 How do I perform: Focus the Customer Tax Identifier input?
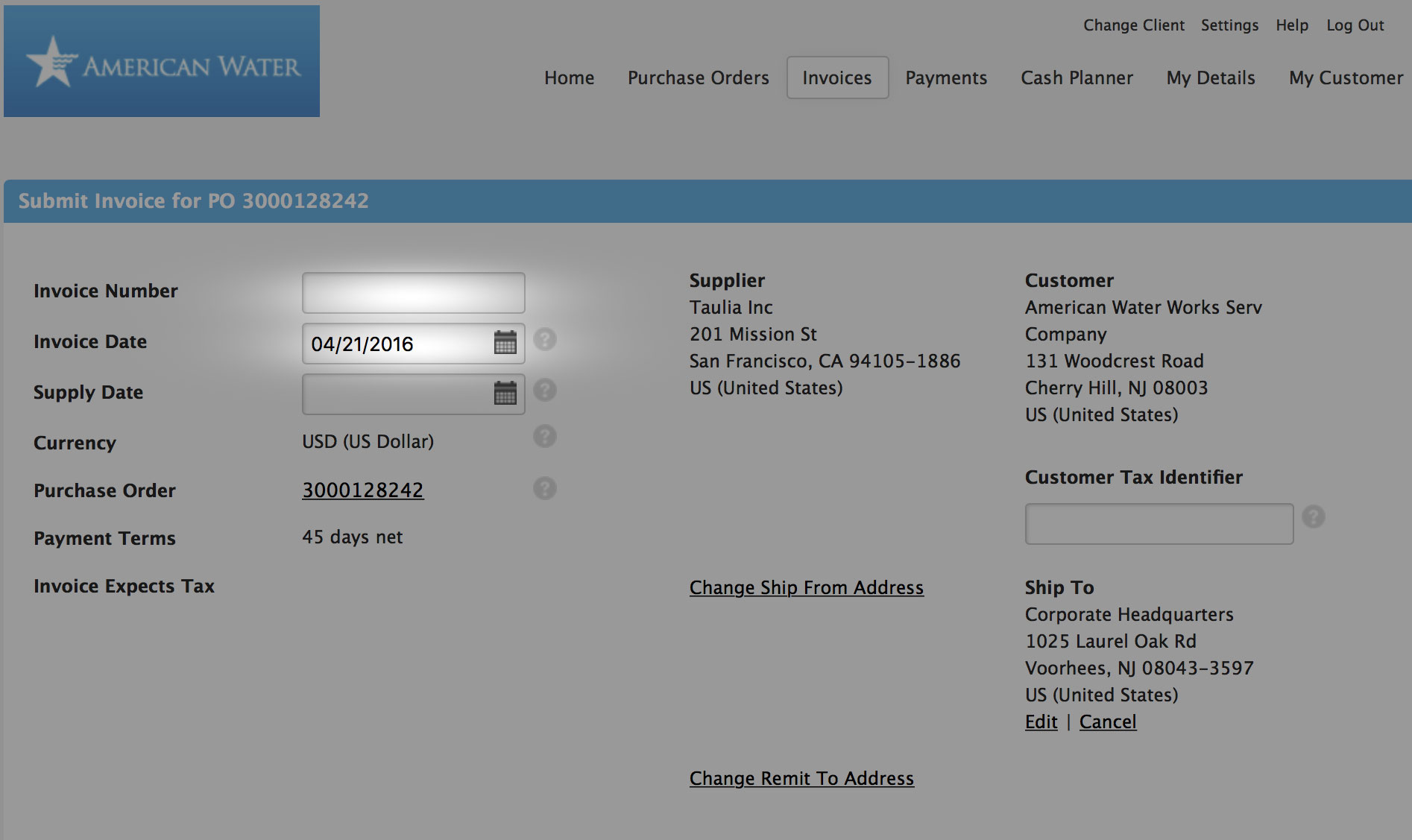[x=1159, y=524]
